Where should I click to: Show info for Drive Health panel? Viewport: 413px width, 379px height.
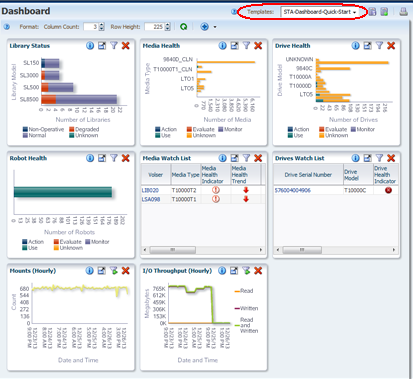click(x=356, y=46)
